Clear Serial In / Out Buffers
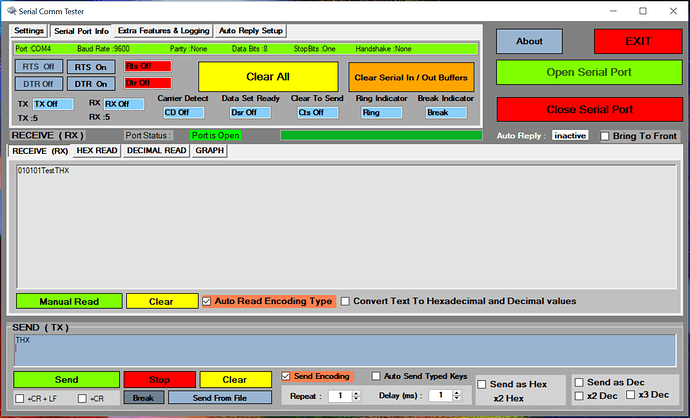Image resolution: width=690 pixels, height=418 pixels. (411, 77)
